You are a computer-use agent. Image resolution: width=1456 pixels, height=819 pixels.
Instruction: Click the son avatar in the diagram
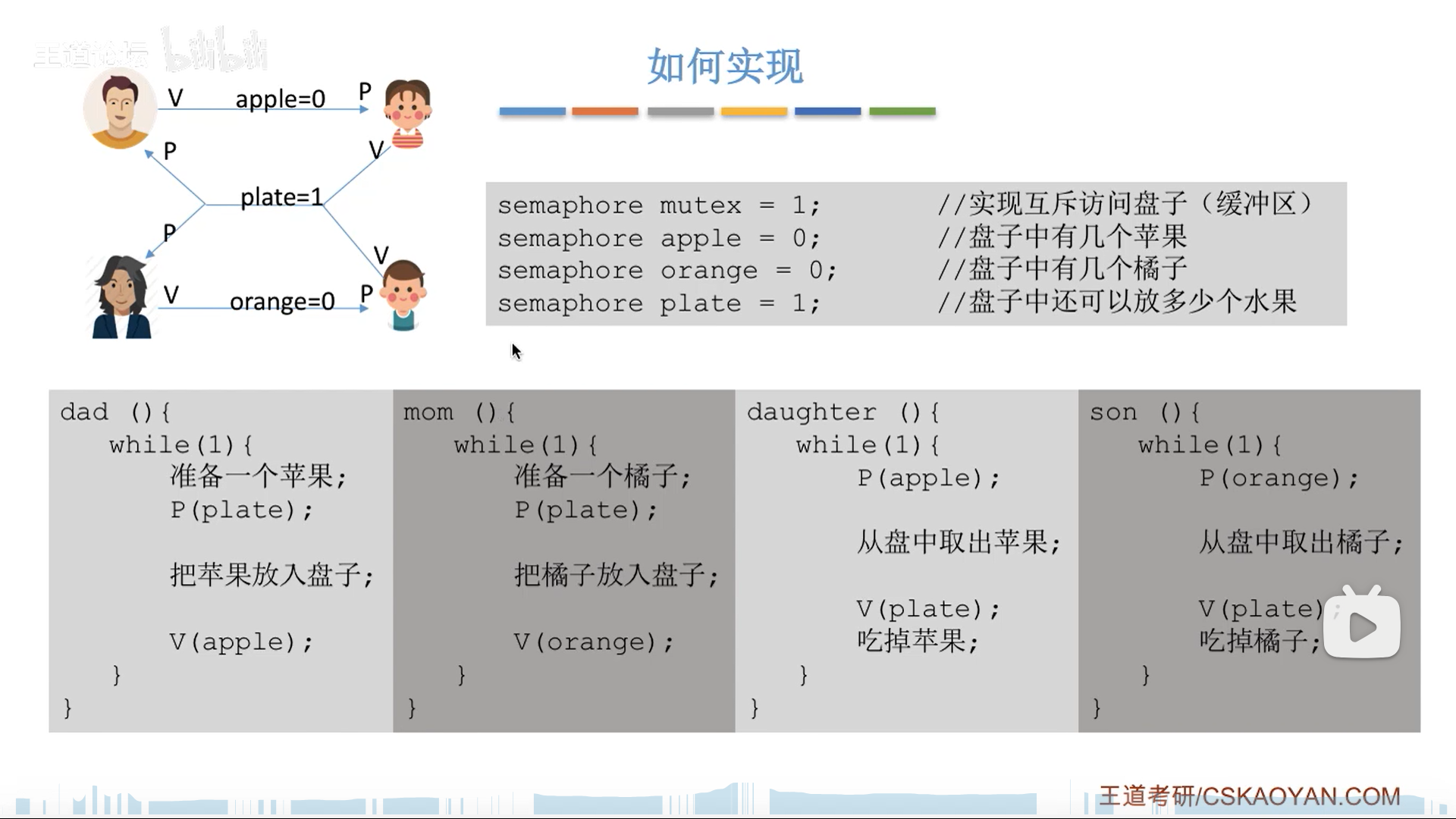click(403, 295)
